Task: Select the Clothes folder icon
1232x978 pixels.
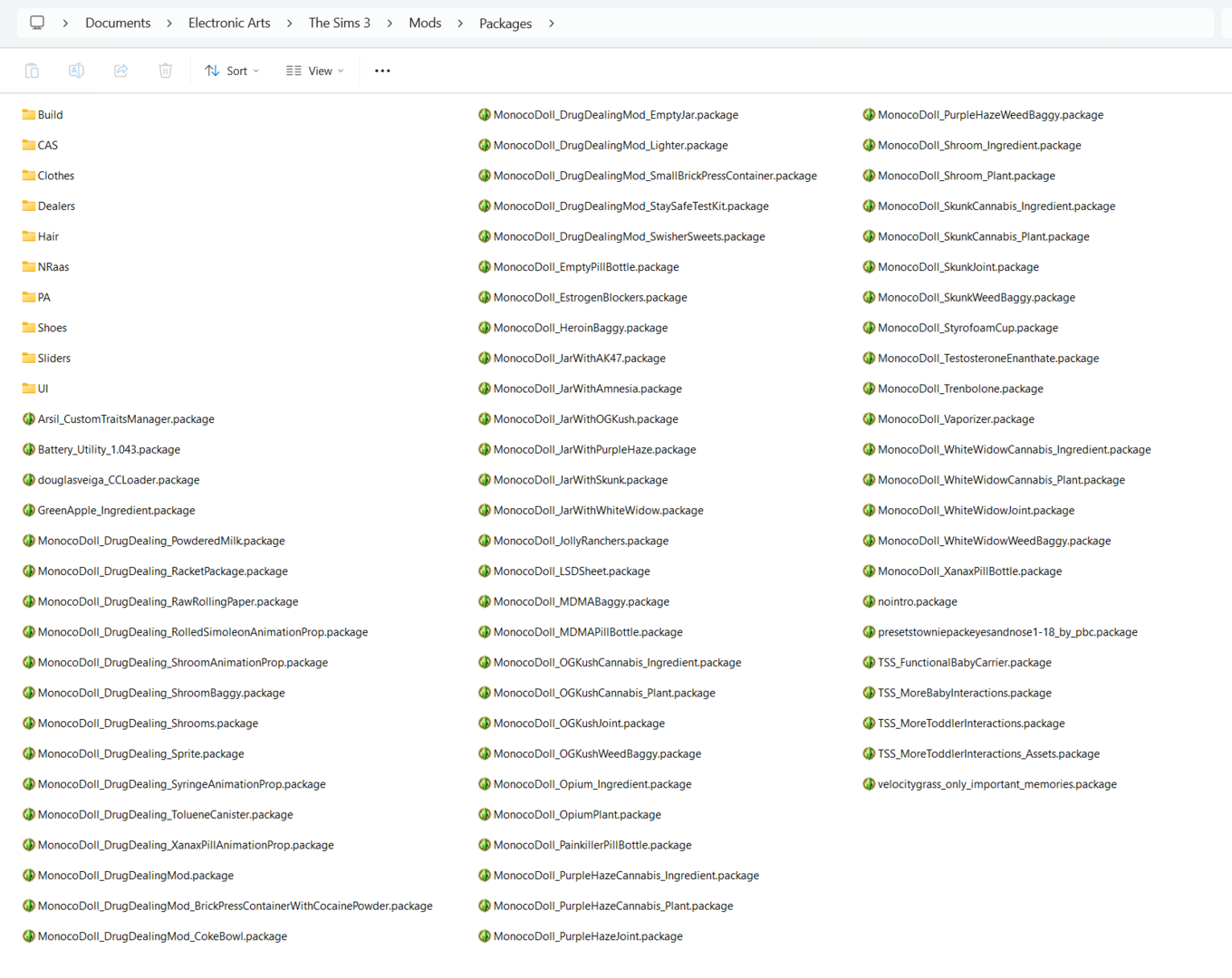Action: 29,176
